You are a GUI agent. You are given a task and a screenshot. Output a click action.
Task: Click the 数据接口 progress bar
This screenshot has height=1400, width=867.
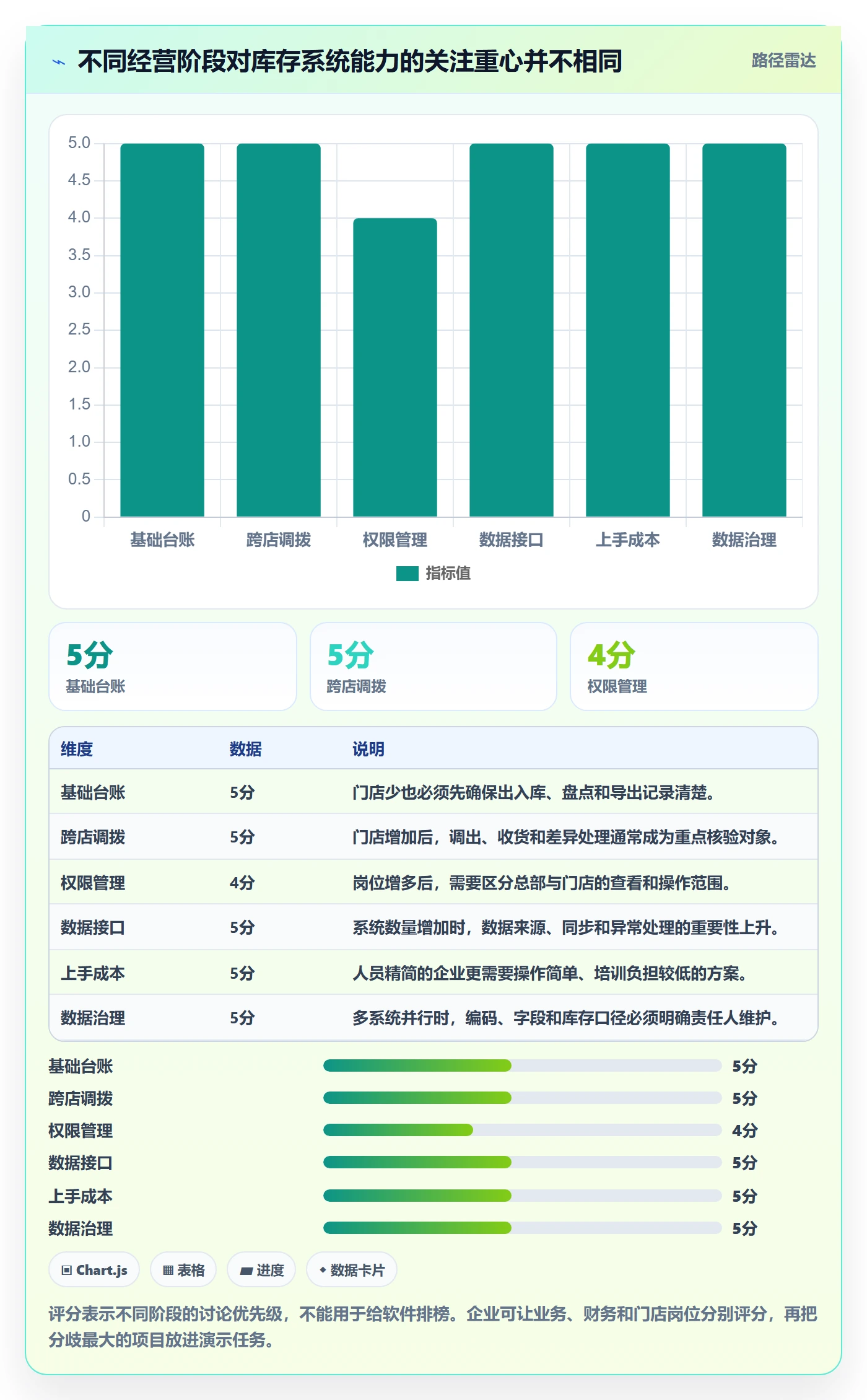tap(522, 1162)
